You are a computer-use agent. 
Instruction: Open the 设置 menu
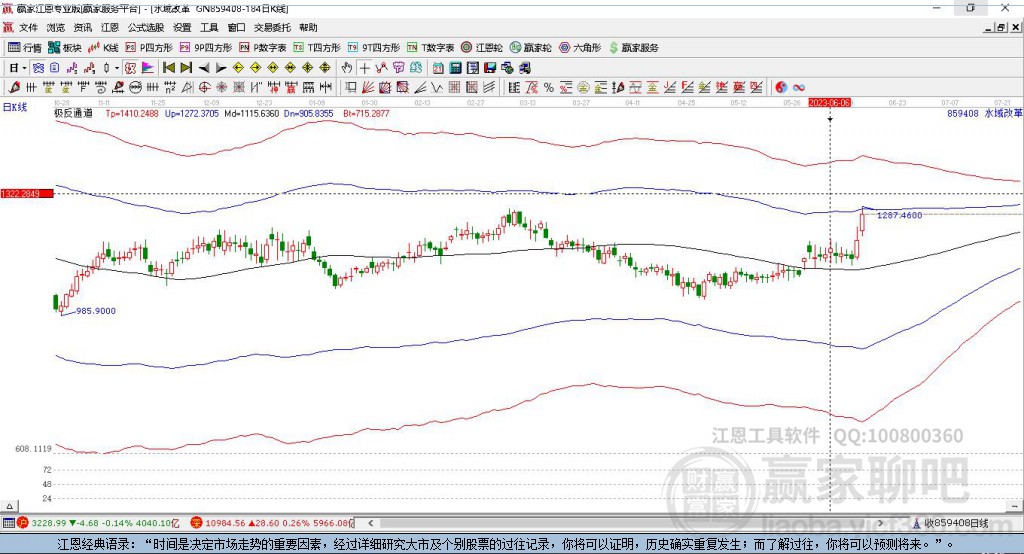pyautogui.click(x=182, y=27)
